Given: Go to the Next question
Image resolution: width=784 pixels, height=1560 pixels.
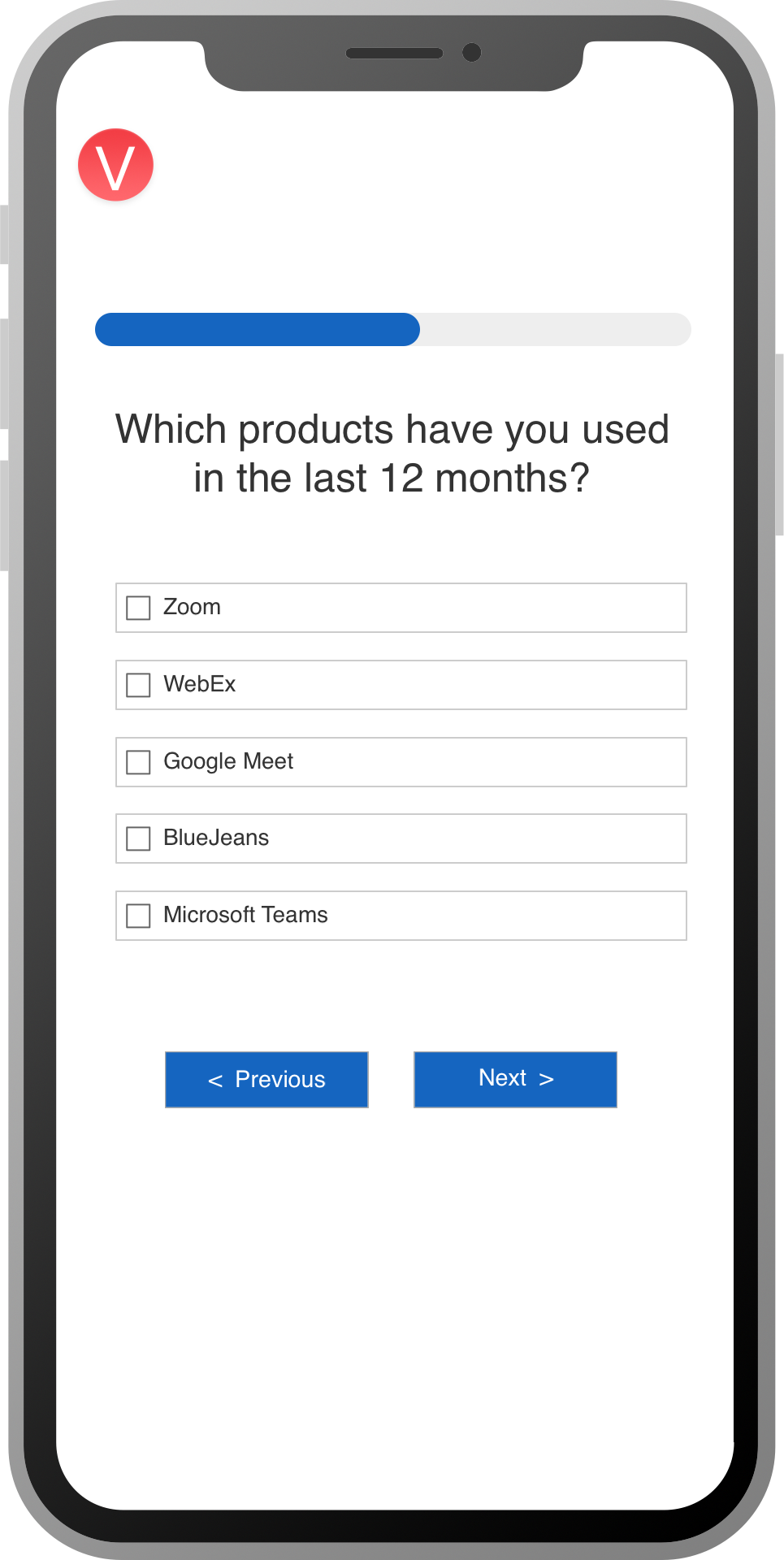Looking at the screenshot, I should pyautogui.click(x=515, y=1080).
